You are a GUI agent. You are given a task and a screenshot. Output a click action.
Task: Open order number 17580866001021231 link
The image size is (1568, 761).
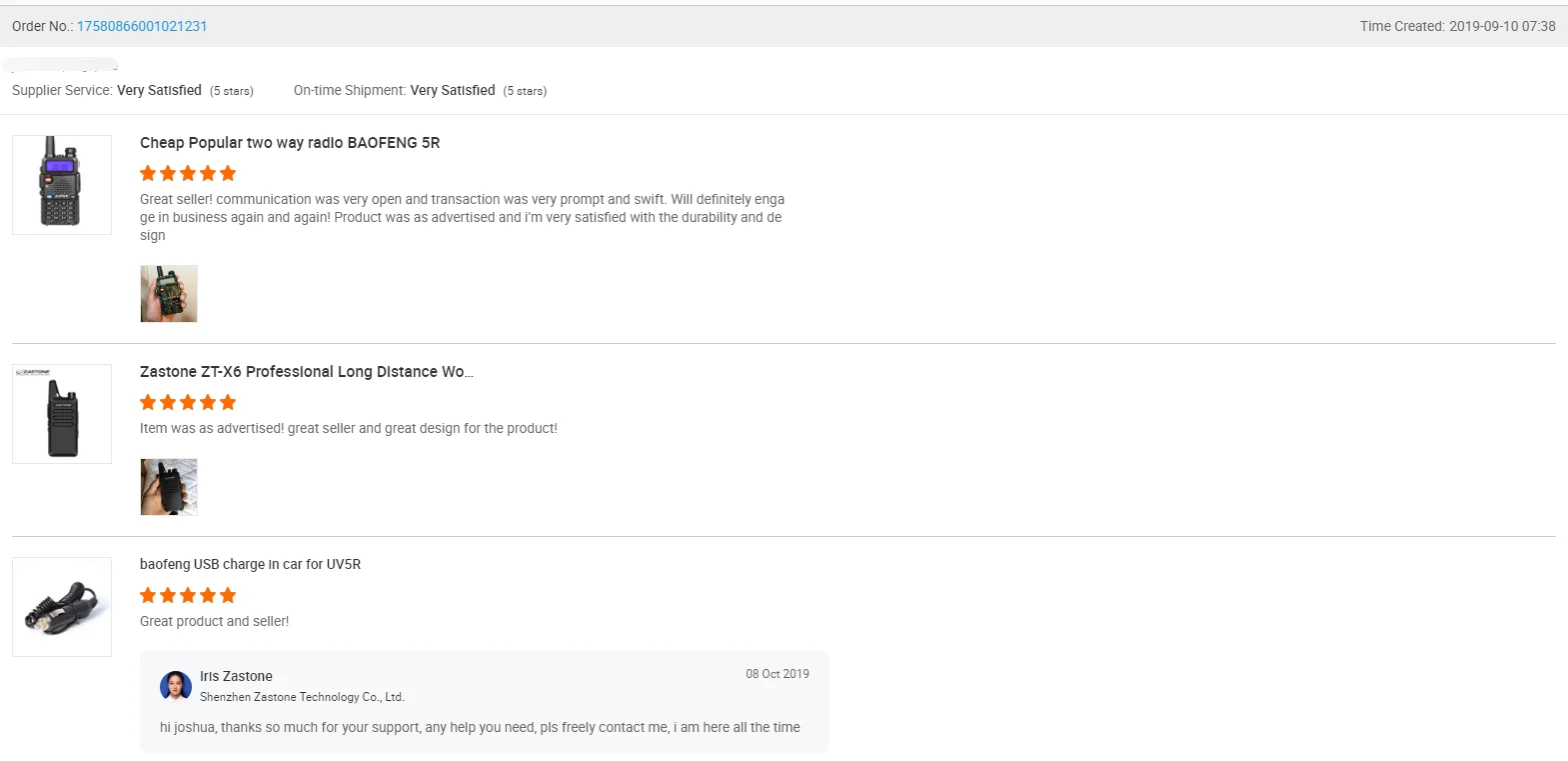(x=142, y=26)
